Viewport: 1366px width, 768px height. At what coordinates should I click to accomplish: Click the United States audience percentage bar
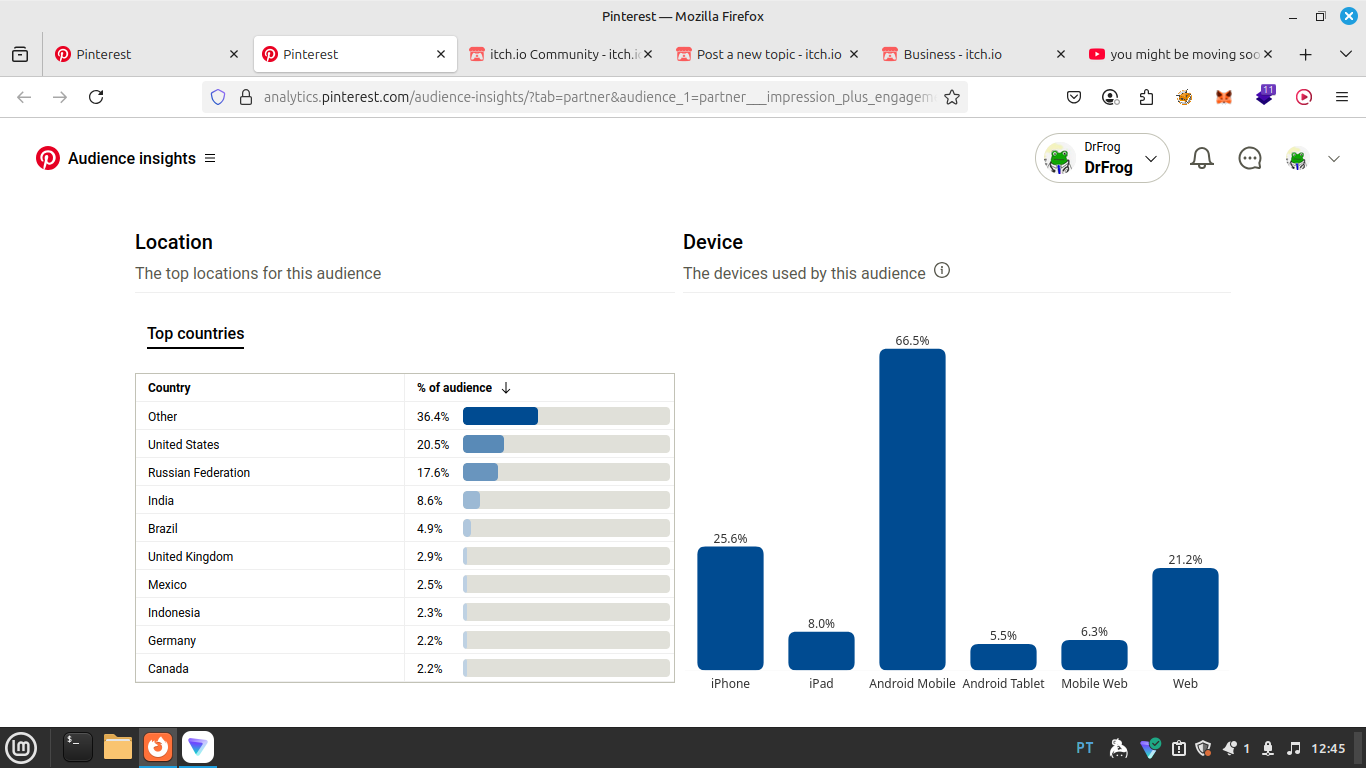pos(566,444)
